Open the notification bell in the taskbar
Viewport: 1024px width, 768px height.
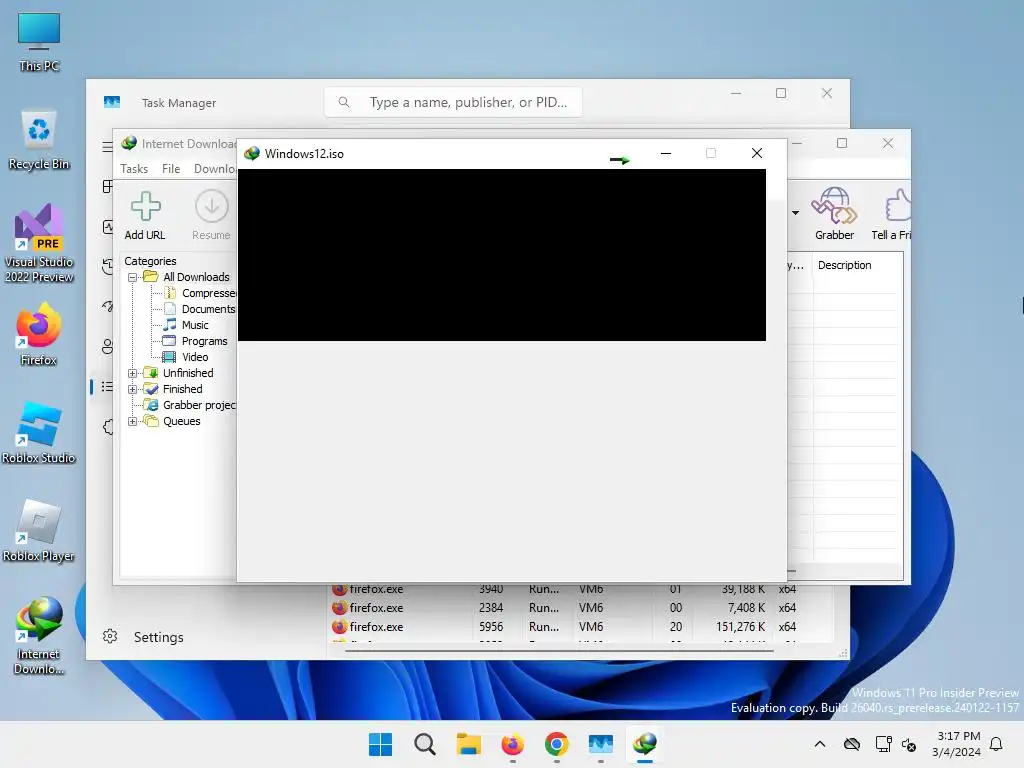click(996, 744)
